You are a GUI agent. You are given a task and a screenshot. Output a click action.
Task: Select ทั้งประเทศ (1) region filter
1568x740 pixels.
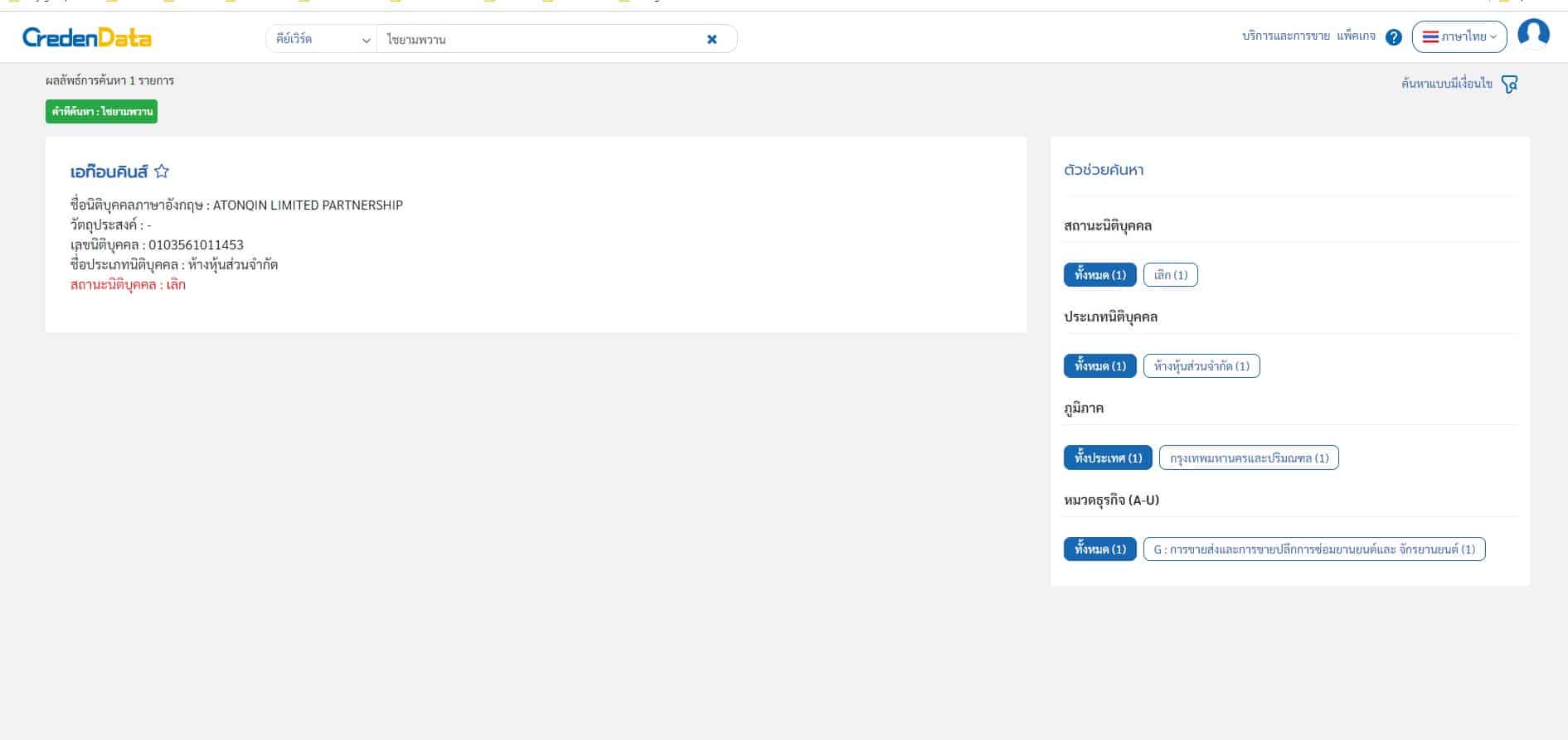tap(1107, 458)
